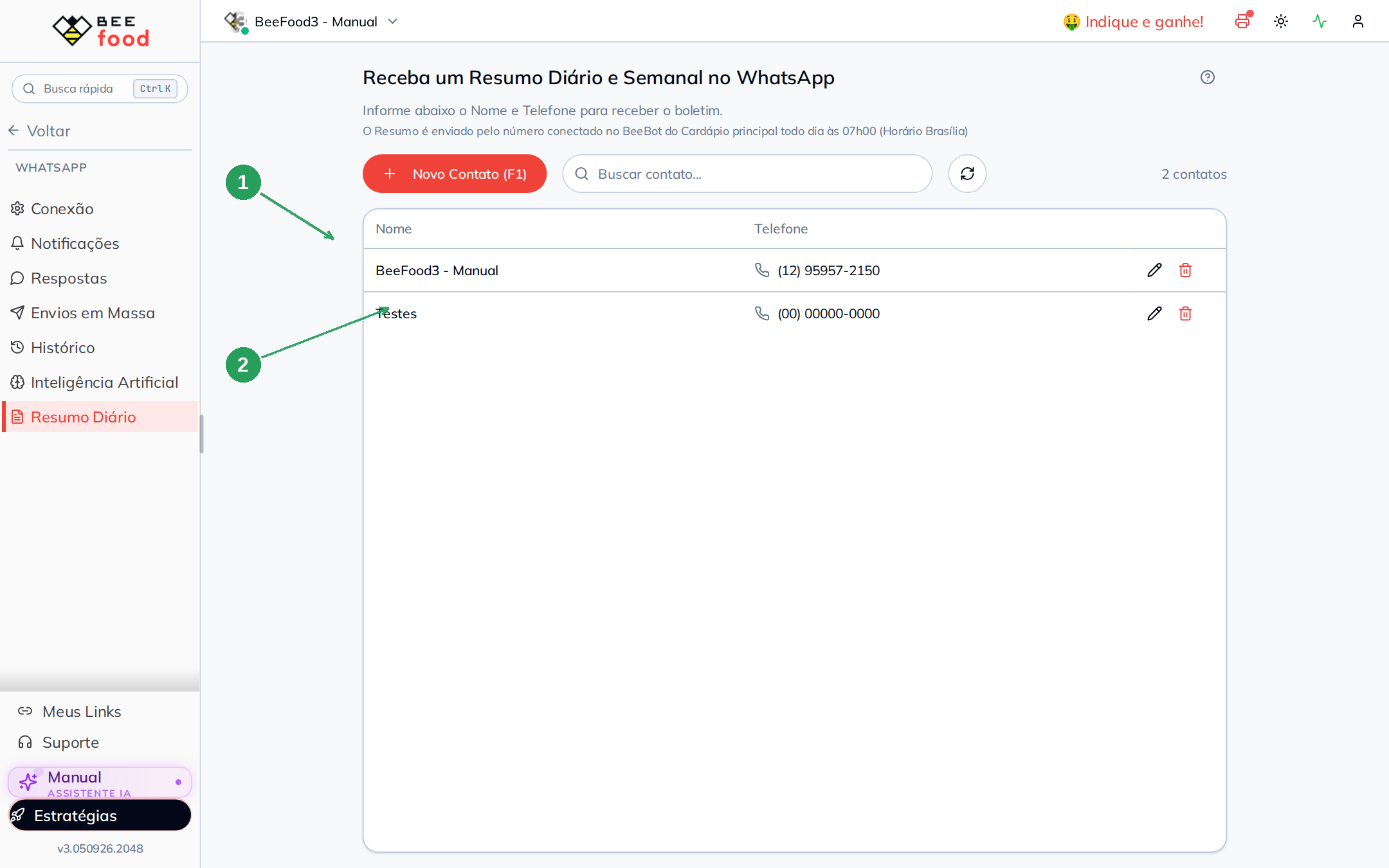Click the 2 contatos counter
Image resolution: width=1389 pixels, height=868 pixels.
[1194, 174]
